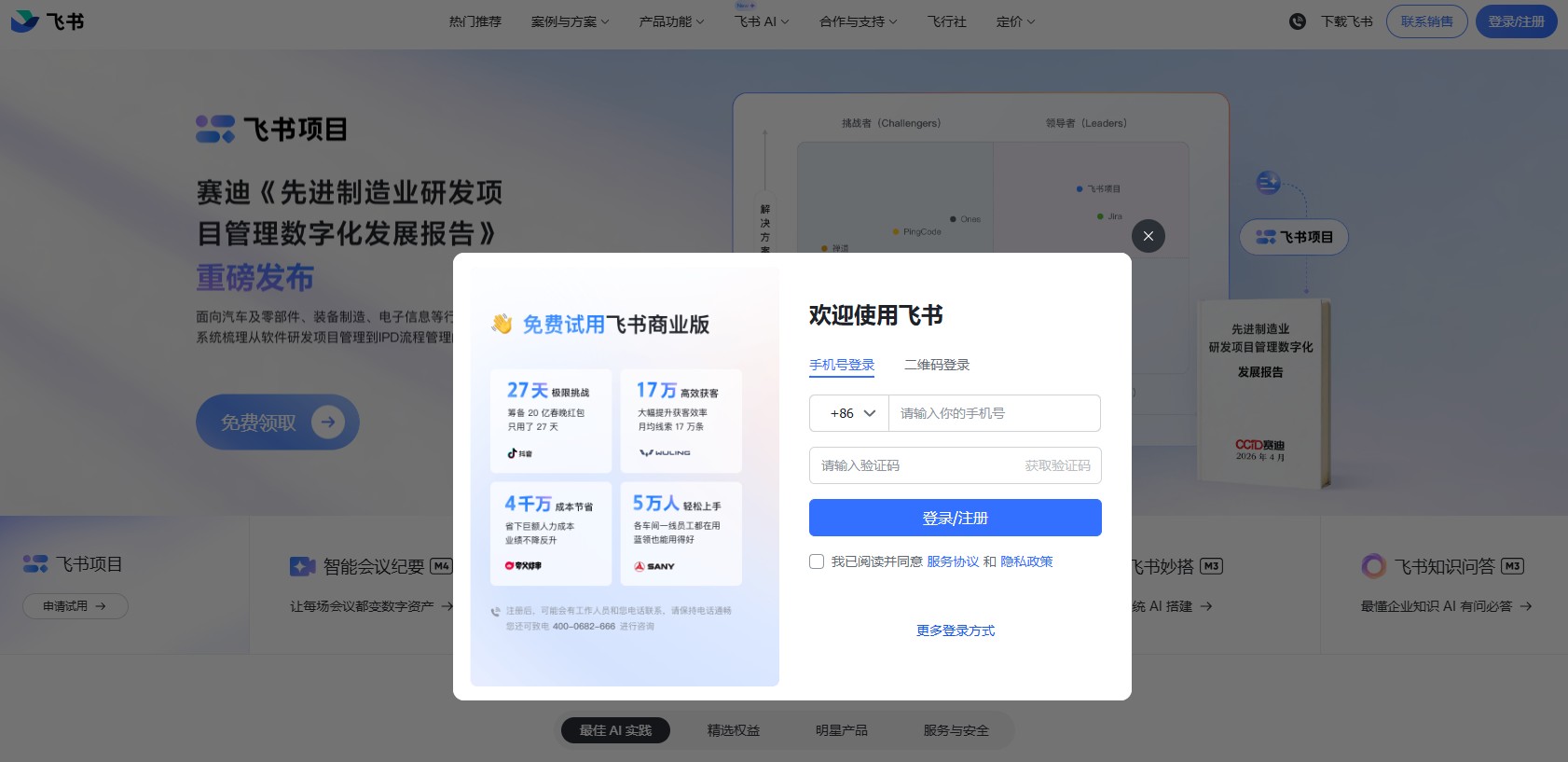
Task: Expand the 飞书 AI menu
Action: [762, 21]
